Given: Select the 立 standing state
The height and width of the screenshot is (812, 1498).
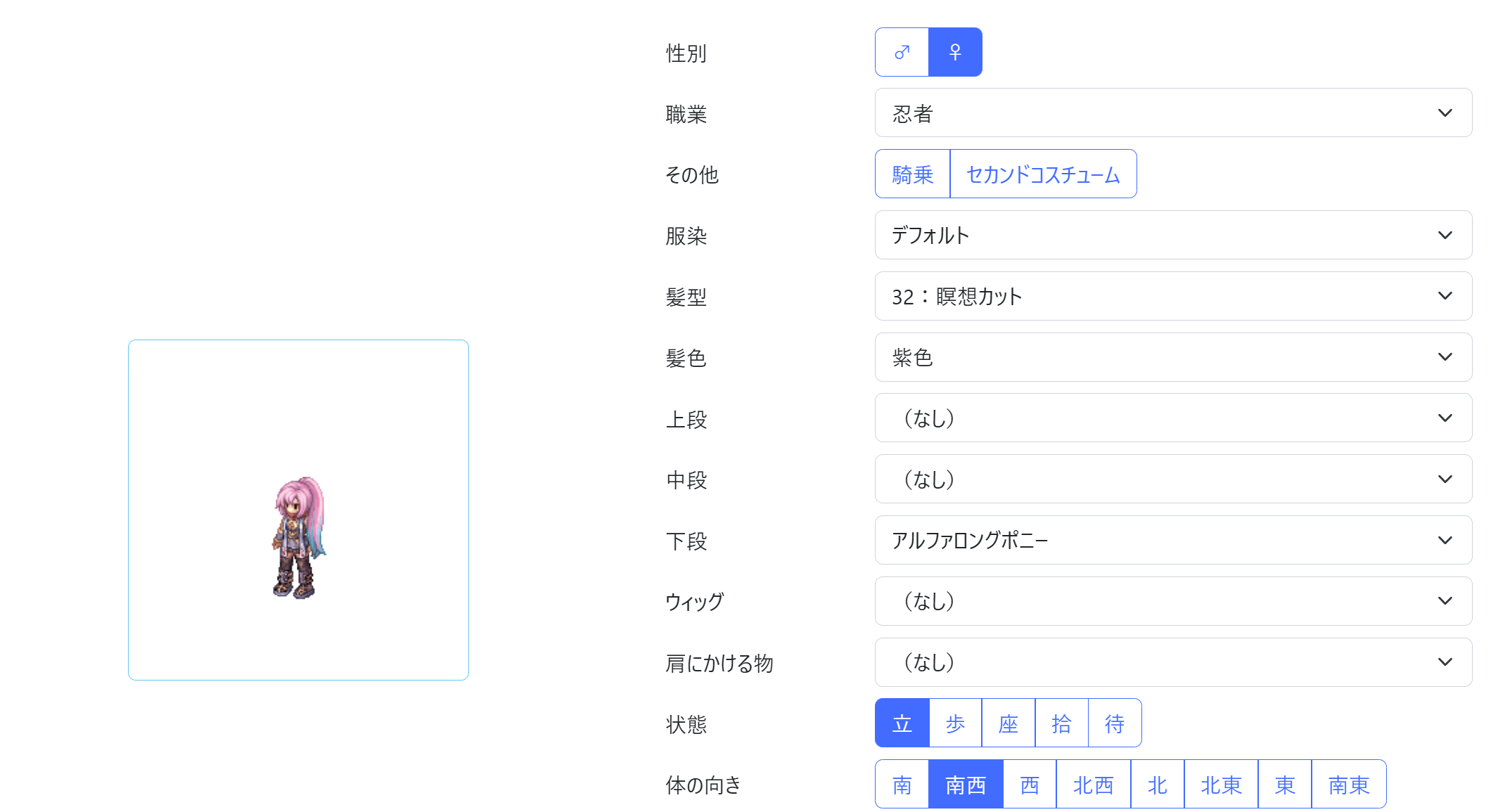Looking at the screenshot, I should coord(902,723).
